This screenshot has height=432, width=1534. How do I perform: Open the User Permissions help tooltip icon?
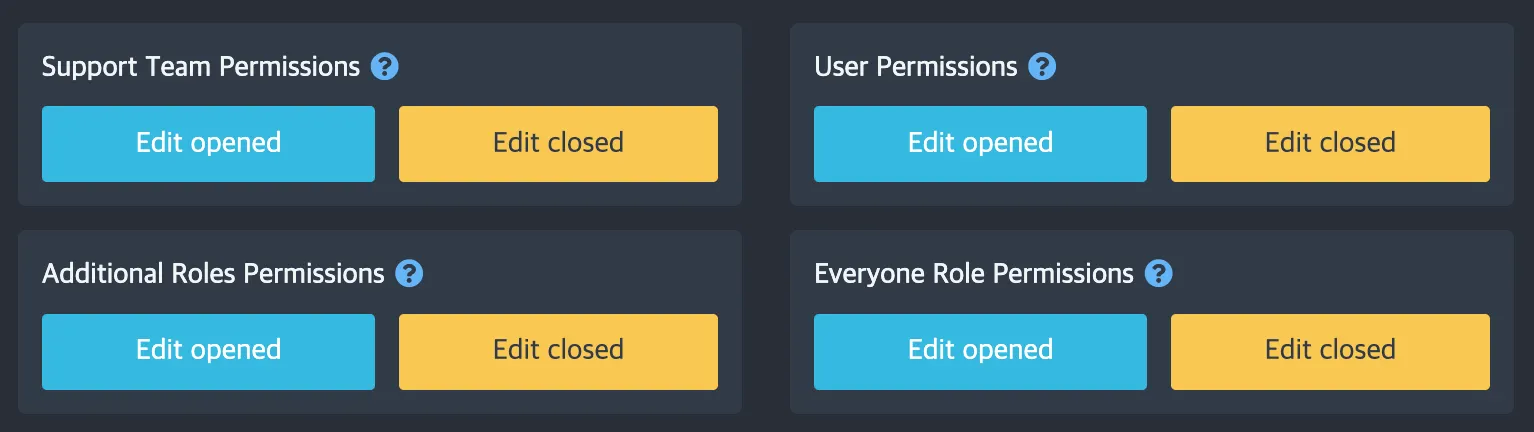[1042, 67]
